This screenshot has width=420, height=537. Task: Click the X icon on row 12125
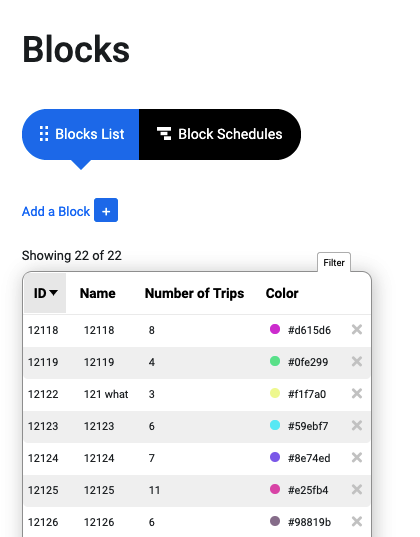coord(357,489)
